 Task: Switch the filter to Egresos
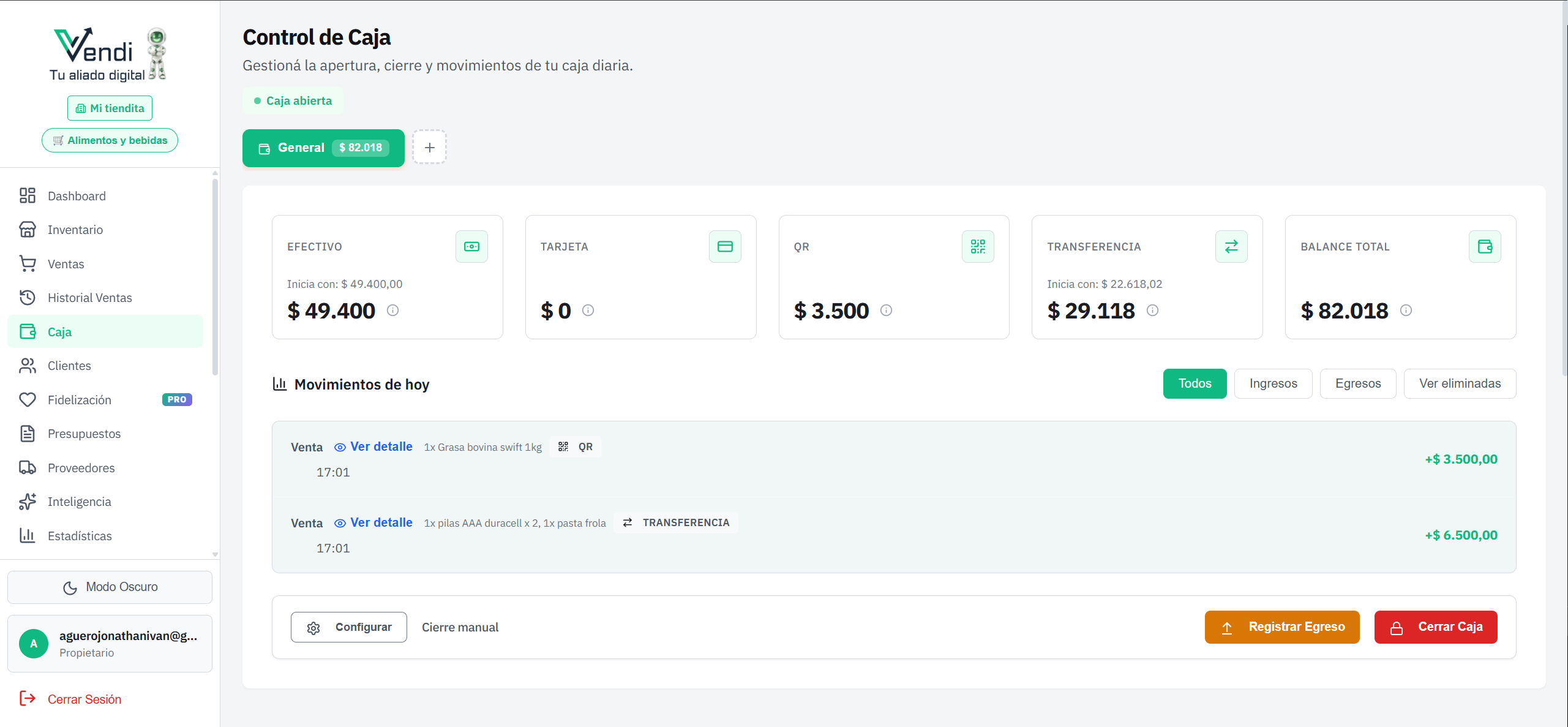[1357, 383]
